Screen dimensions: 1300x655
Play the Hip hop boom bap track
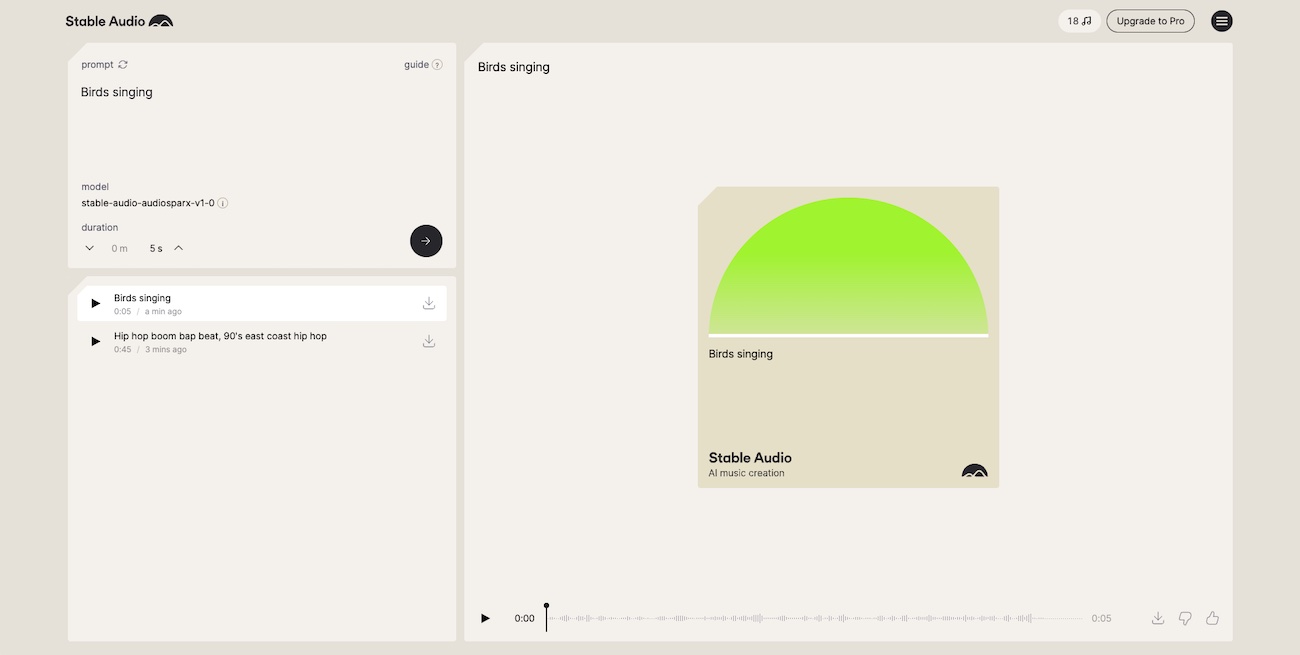95,341
